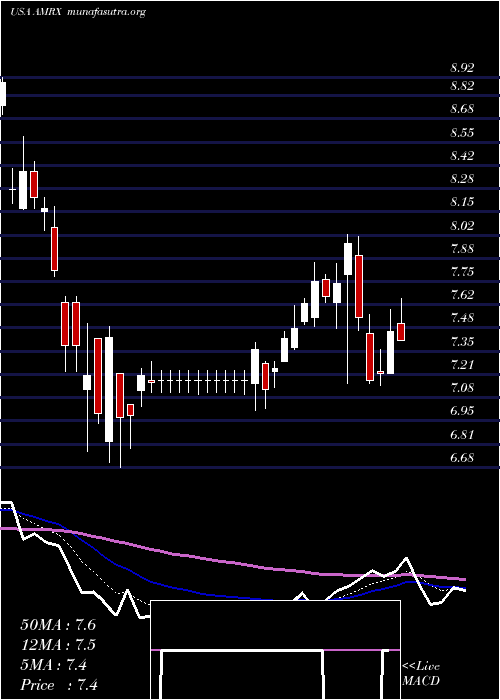This screenshot has width=500, height=700.
Task: Click the 6.95 price axis label
Action: click(x=462, y=411)
